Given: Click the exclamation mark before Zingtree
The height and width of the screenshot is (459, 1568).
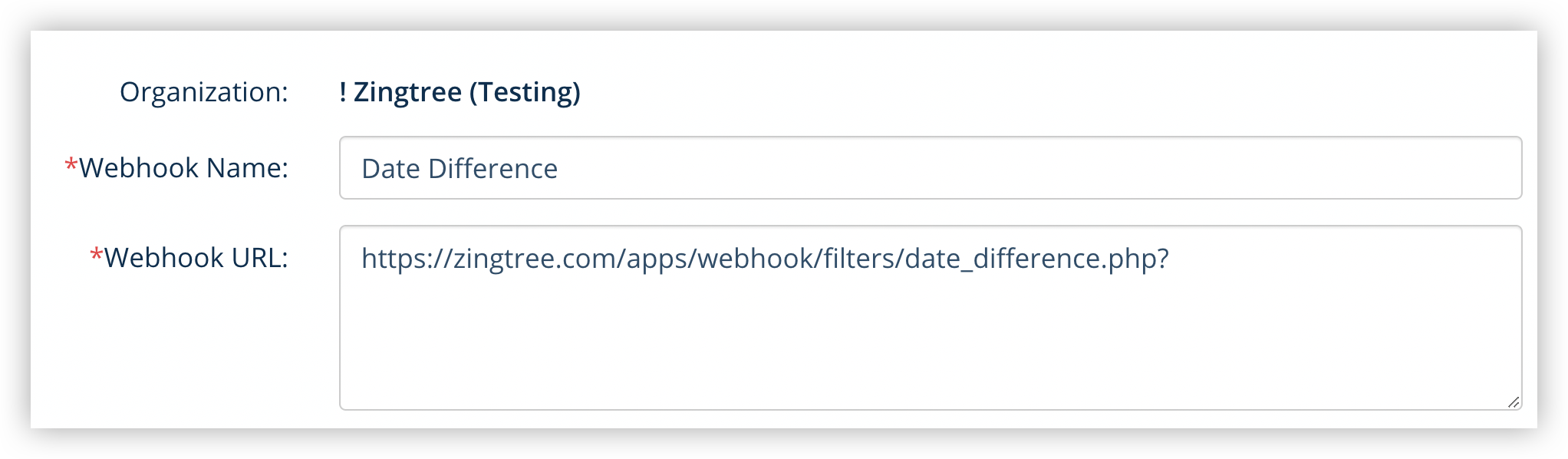Looking at the screenshot, I should click(x=343, y=92).
